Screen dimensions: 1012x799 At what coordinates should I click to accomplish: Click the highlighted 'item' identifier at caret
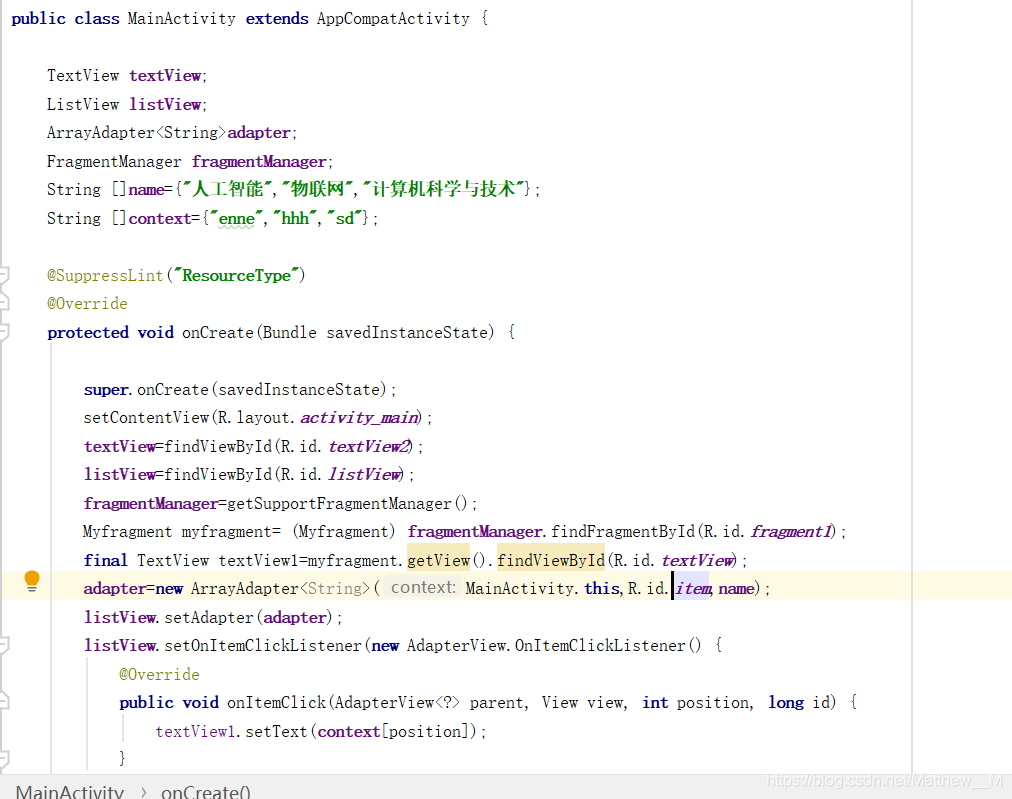pyautogui.click(x=693, y=589)
